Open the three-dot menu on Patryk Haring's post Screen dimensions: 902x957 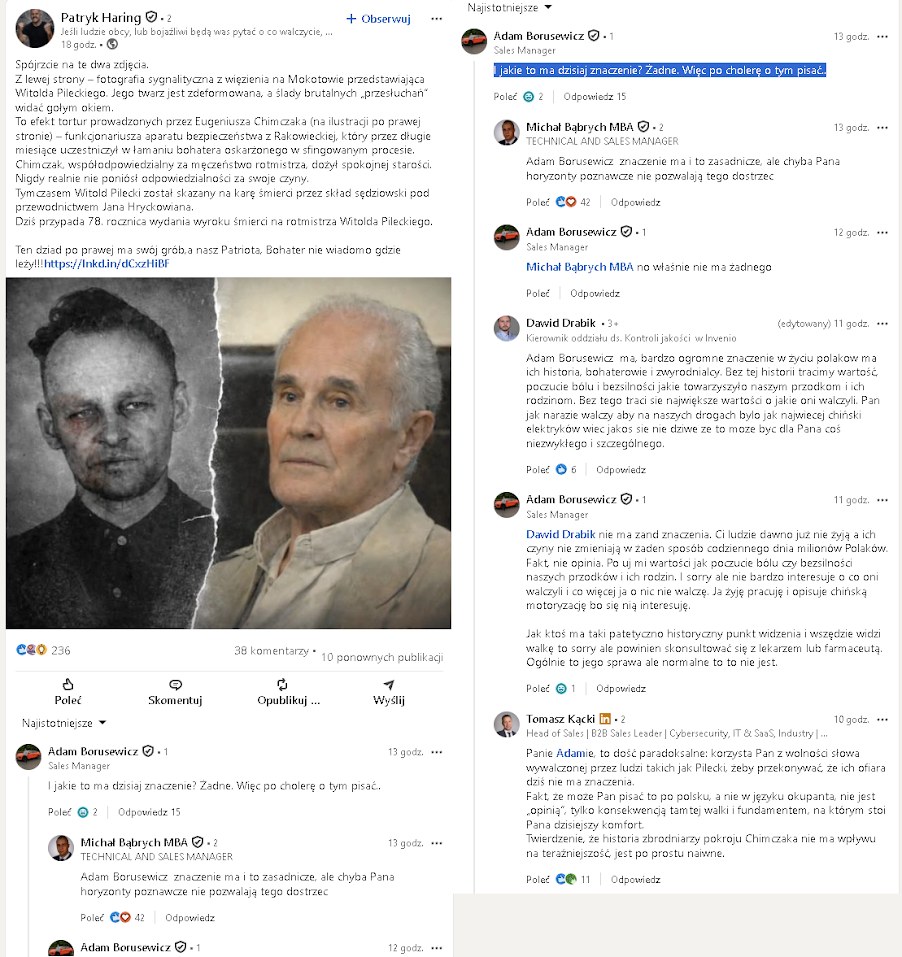(436, 19)
